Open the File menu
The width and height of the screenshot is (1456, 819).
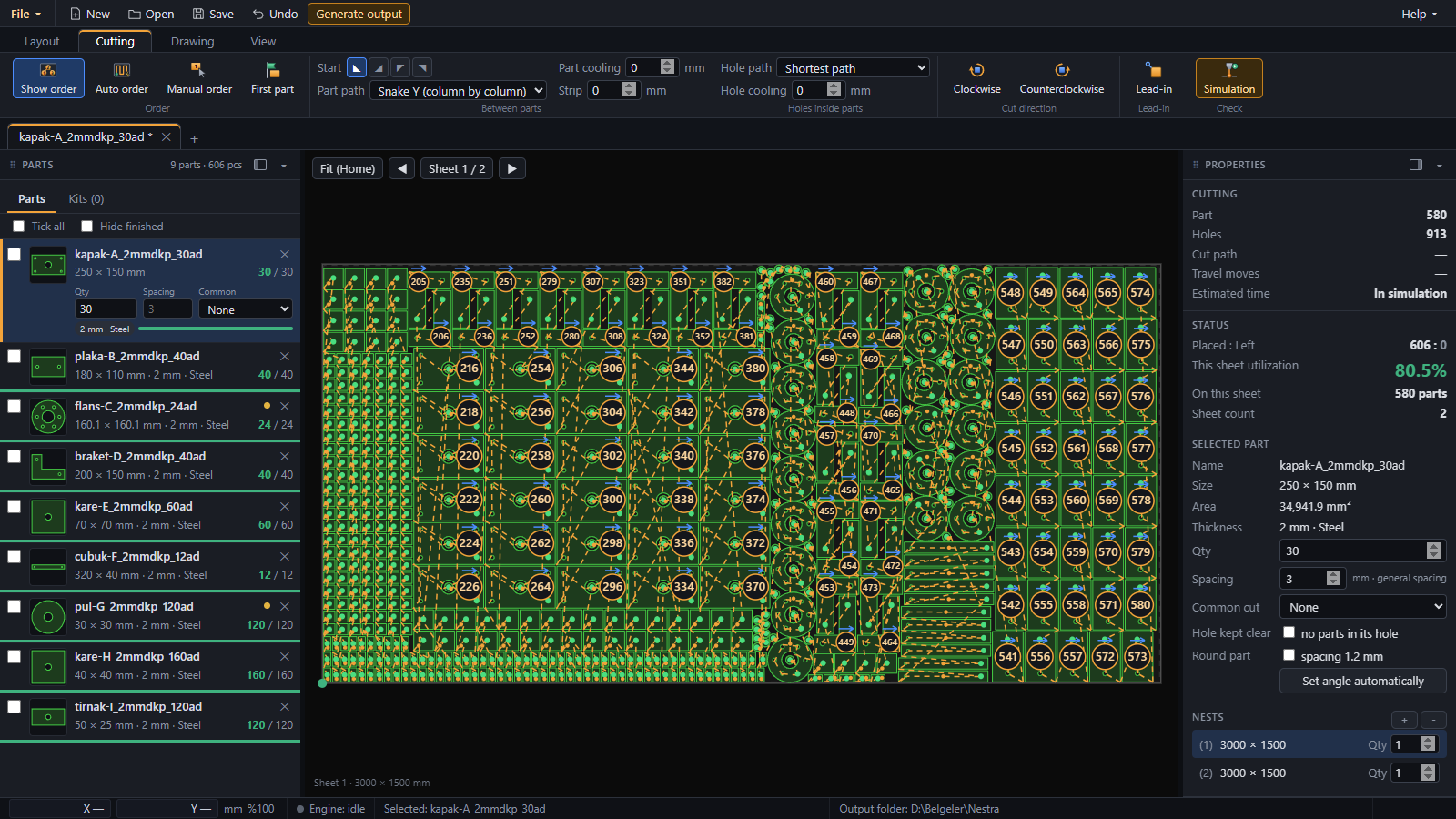(25, 14)
